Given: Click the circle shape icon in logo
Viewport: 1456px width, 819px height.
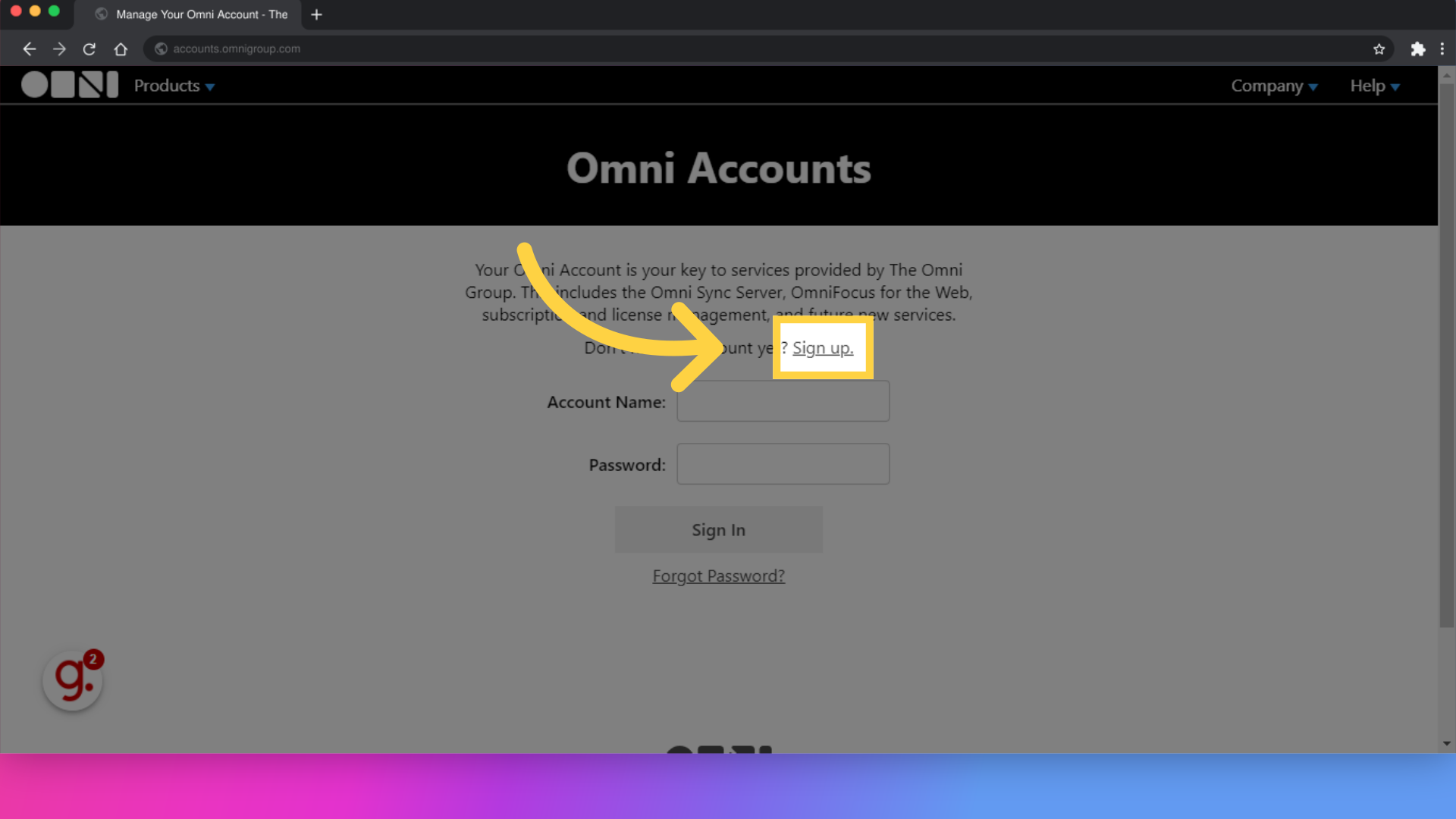Looking at the screenshot, I should tap(33, 85).
